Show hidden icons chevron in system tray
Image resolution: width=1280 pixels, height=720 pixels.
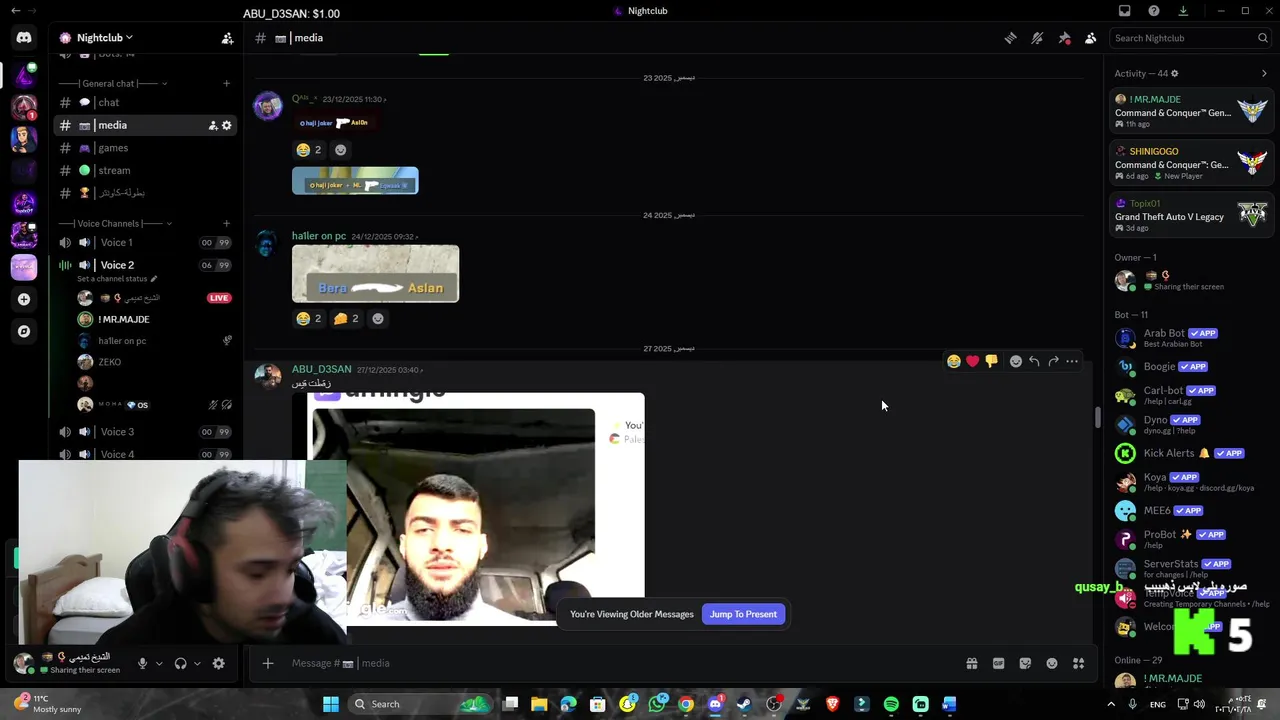[1113, 704]
